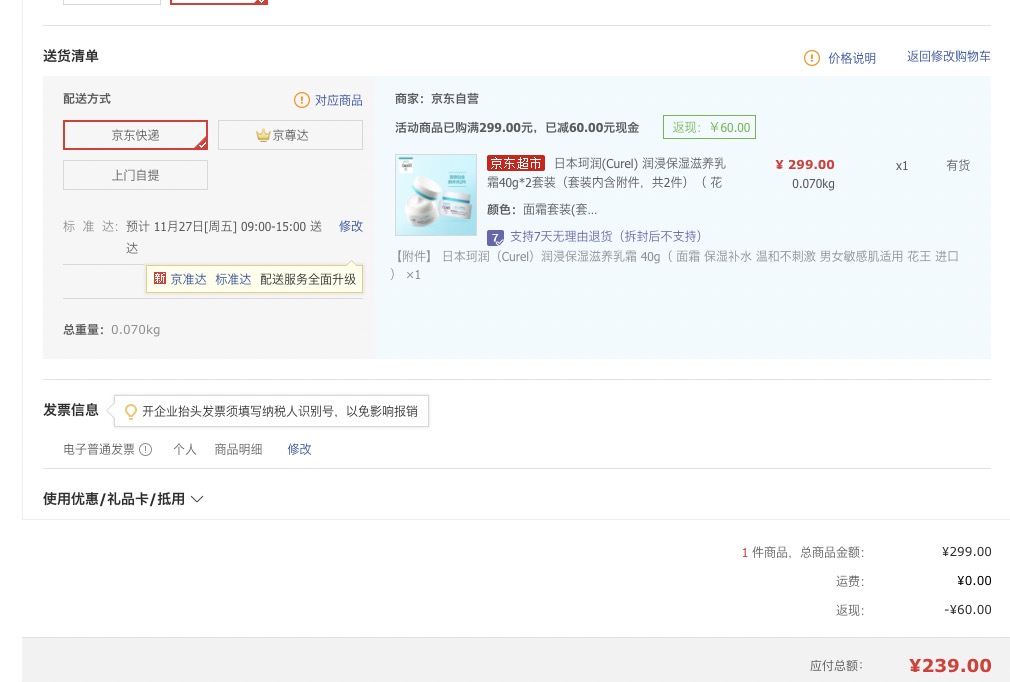This screenshot has height=682, width=1010.
Task: Click the orange 价格说明 info icon
Action: [812, 58]
